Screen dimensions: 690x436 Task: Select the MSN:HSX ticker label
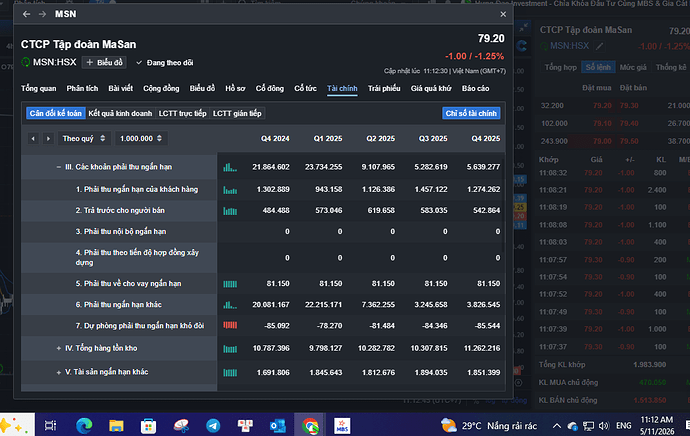(x=55, y=62)
